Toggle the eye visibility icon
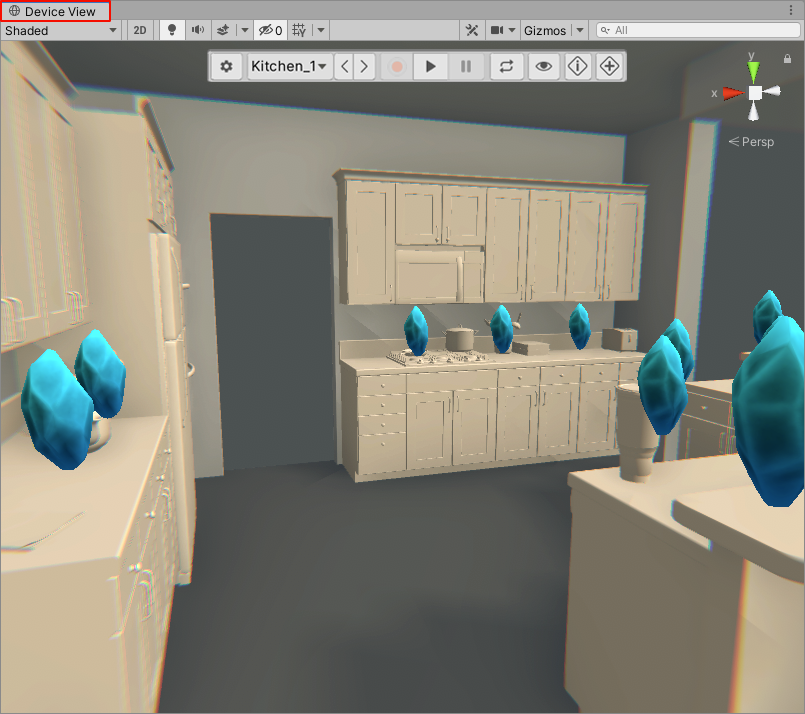Screen dimensions: 805x714 pos(543,66)
